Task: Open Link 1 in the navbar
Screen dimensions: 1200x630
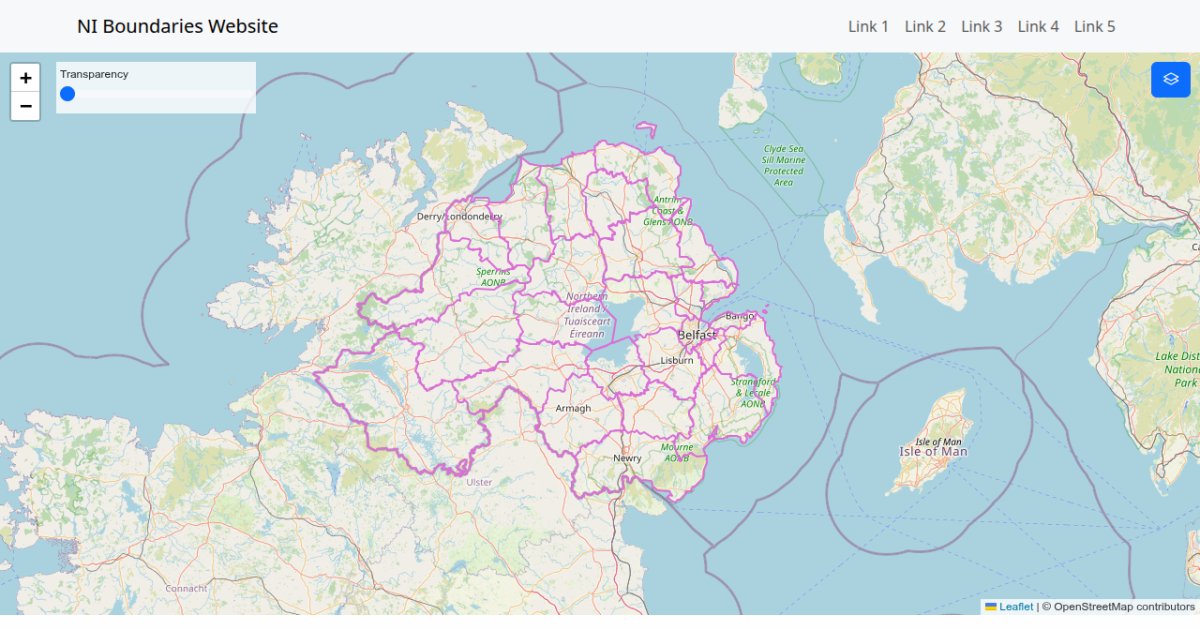Action: click(868, 26)
